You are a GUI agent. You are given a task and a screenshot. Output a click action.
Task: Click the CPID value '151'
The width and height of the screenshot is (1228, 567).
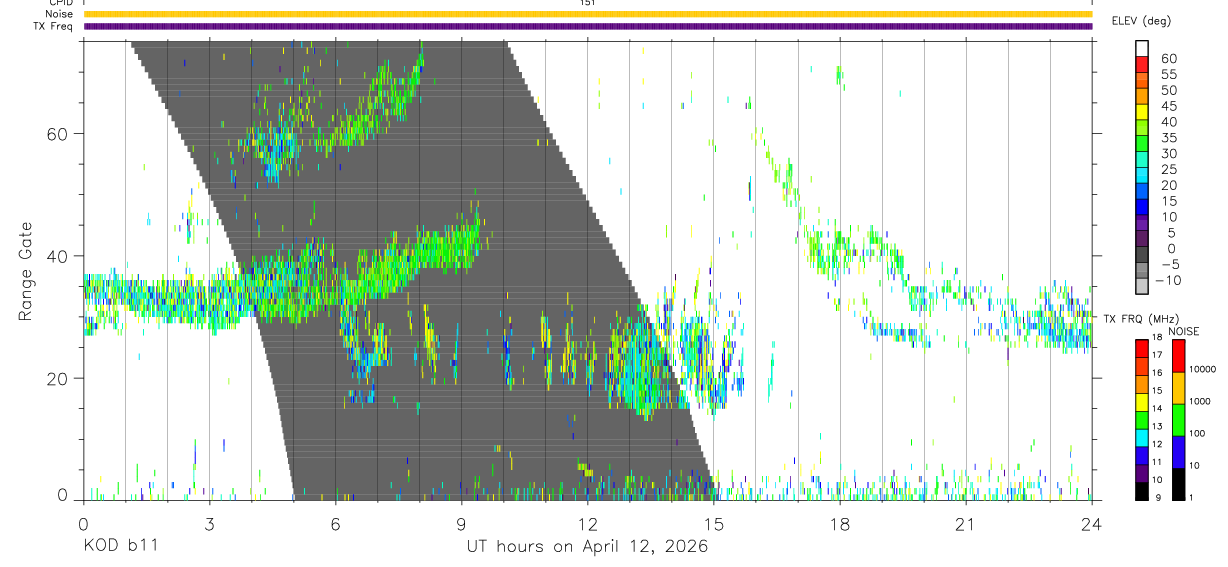tap(588, 3)
